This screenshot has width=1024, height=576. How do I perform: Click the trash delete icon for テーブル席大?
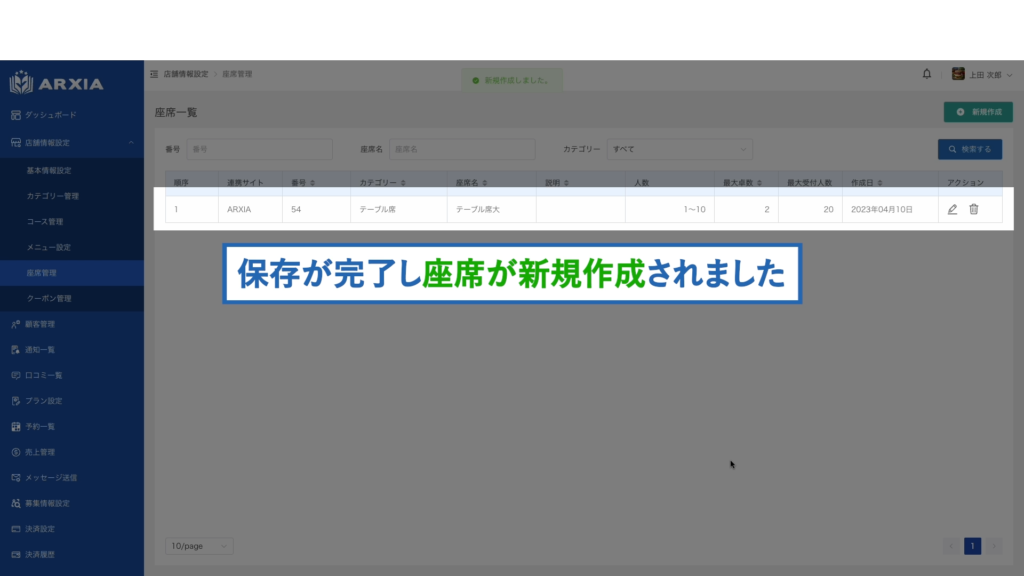coord(973,209)
